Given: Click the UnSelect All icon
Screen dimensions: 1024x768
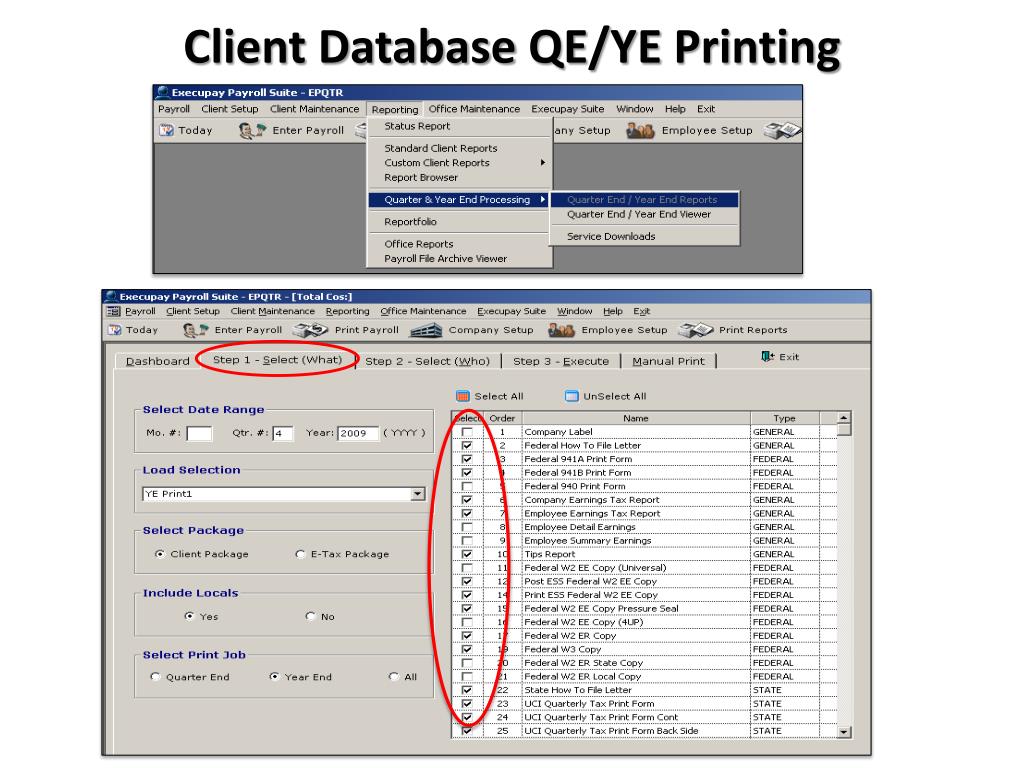Looking at the screenshot, I should coord(571,396).
